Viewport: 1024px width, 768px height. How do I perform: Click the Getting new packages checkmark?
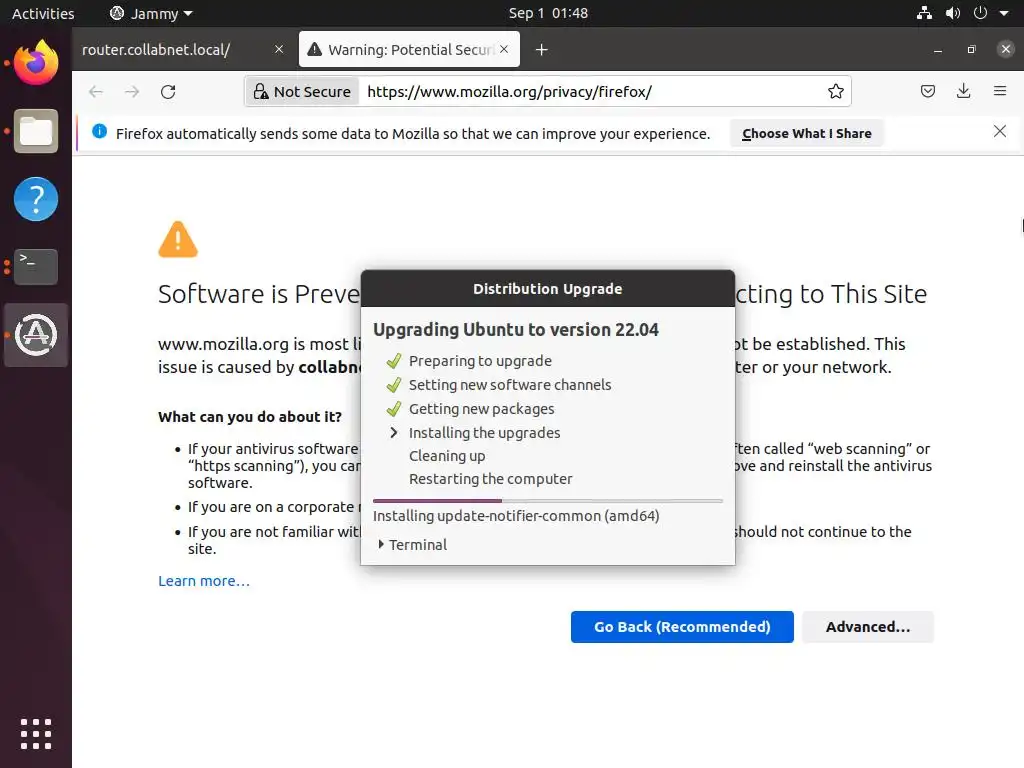[394, 409]
